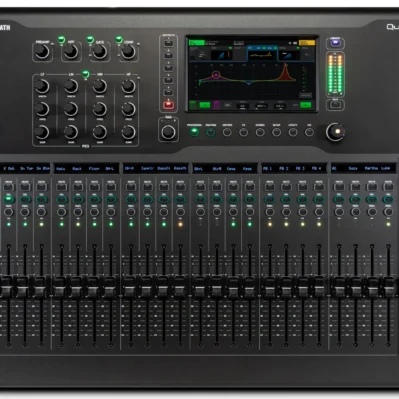Open the Routing screen
The height and width of the screenshot is (399, 399).
click(x=210, y=132)
